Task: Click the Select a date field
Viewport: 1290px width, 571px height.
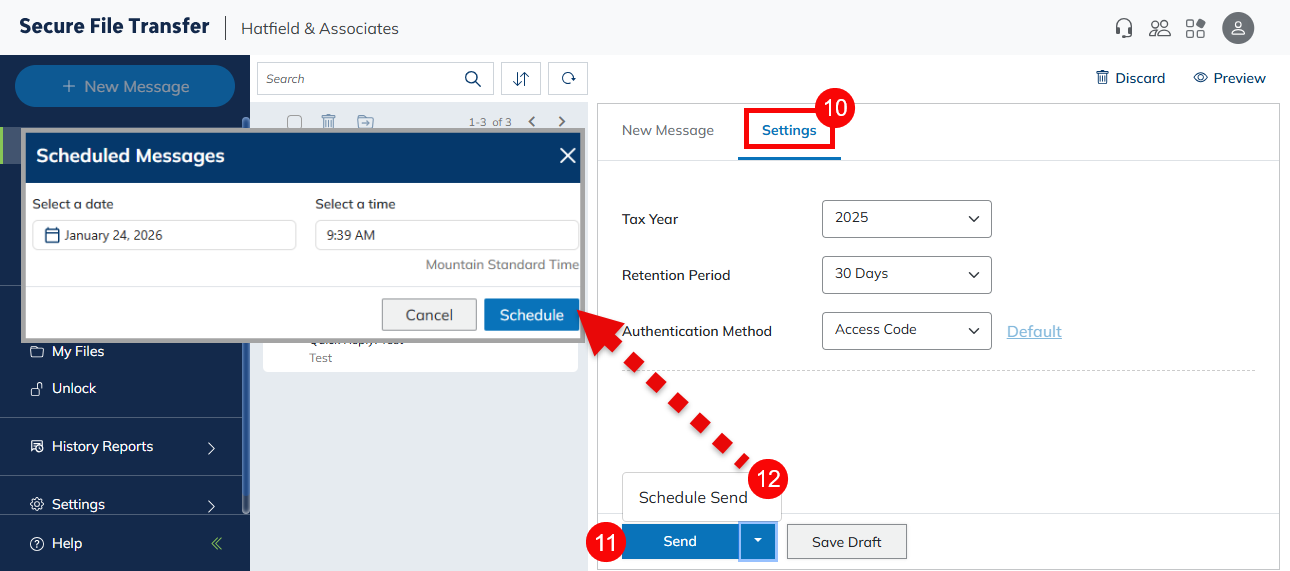Action: coord(164,236)
